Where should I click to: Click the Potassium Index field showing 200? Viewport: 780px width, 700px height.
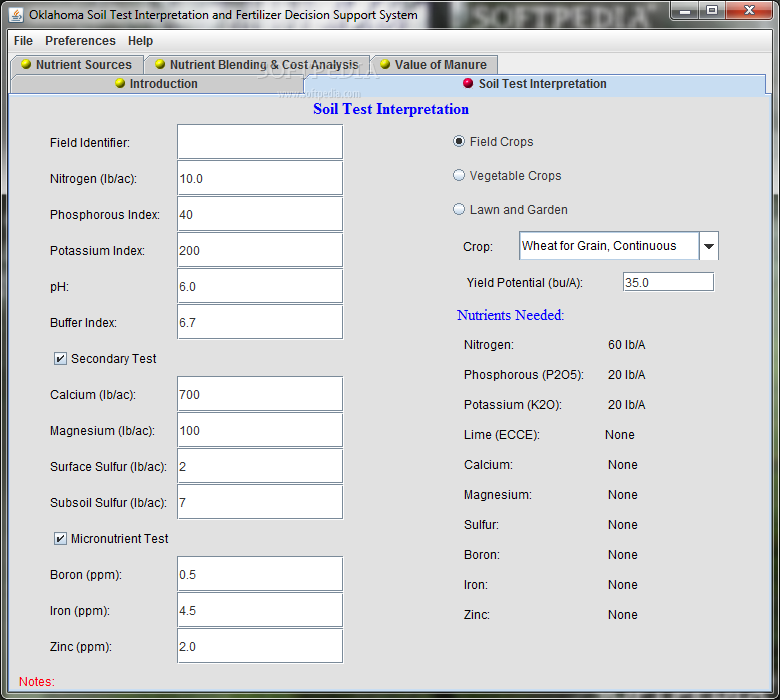[260, 250]
